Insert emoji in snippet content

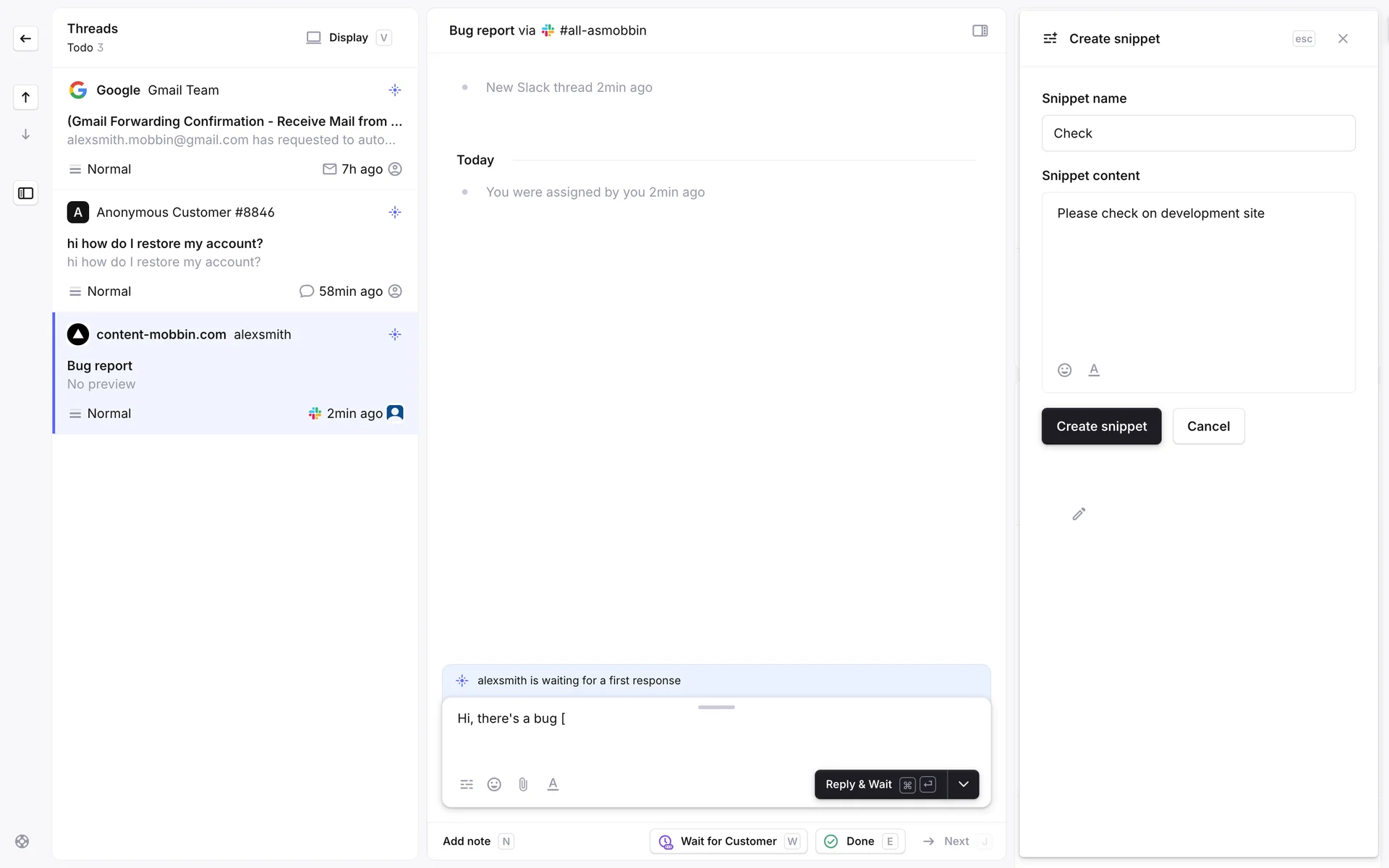(x=1064, y=370)
